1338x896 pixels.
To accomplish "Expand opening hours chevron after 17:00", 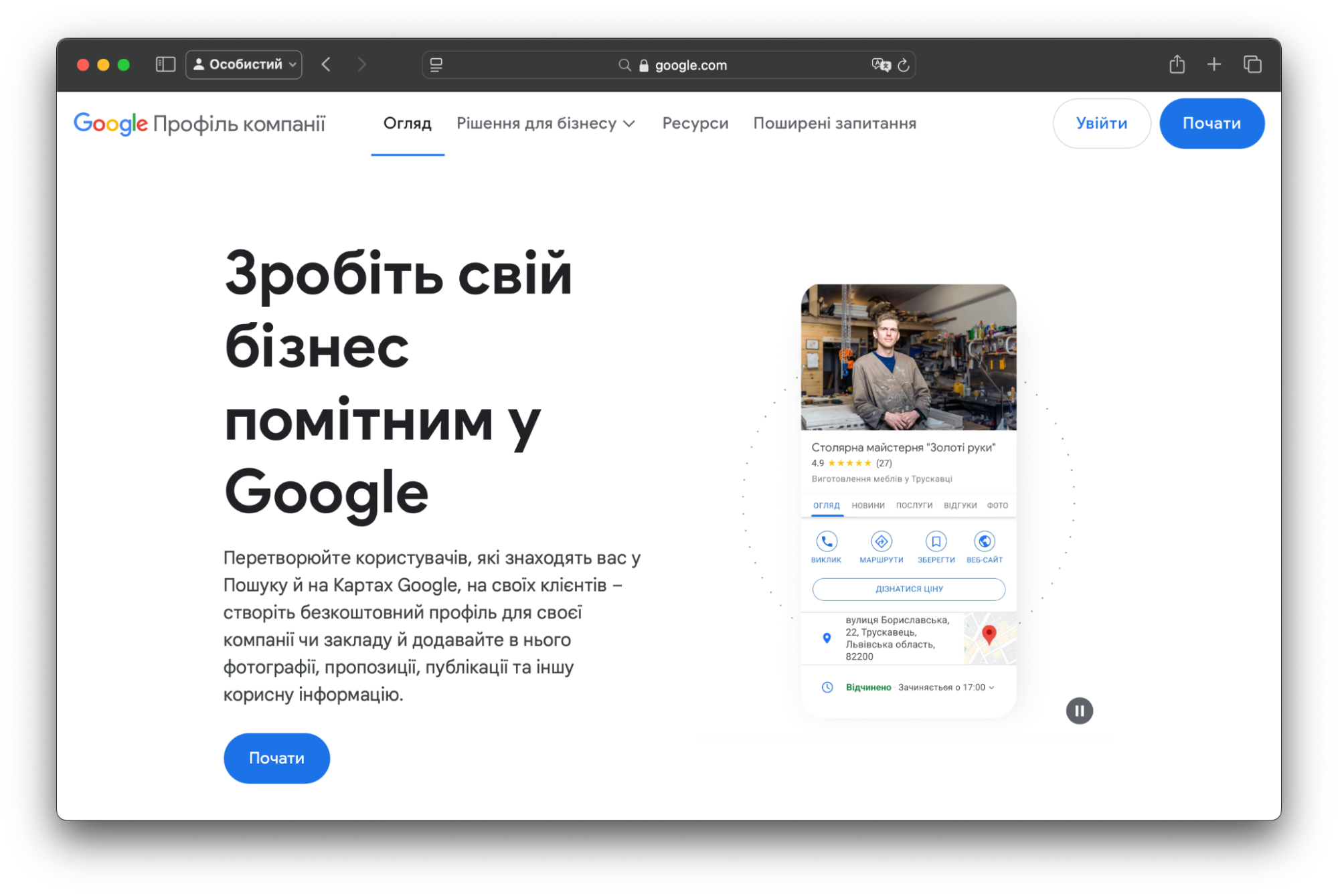I will coord(991,688).
